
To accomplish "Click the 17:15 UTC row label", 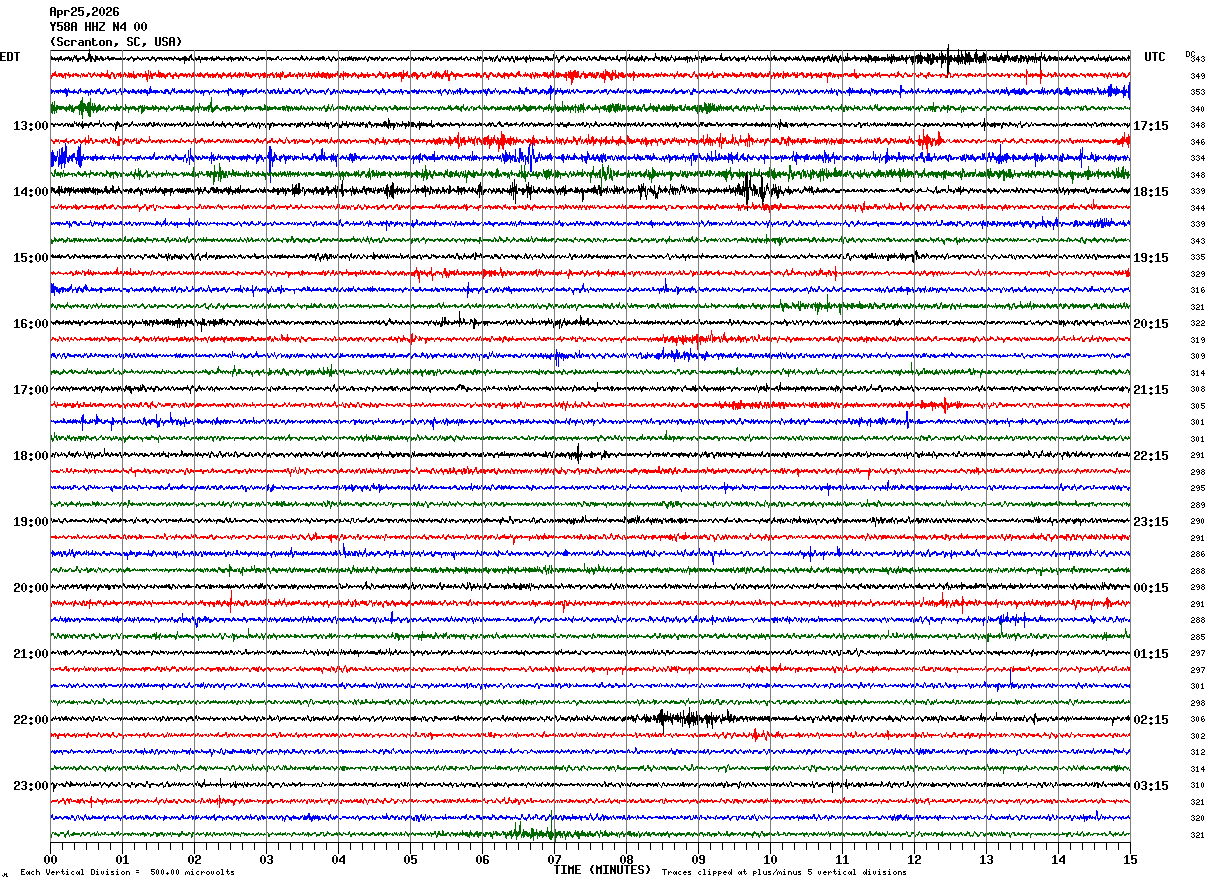I will [x=1151, y=125].
